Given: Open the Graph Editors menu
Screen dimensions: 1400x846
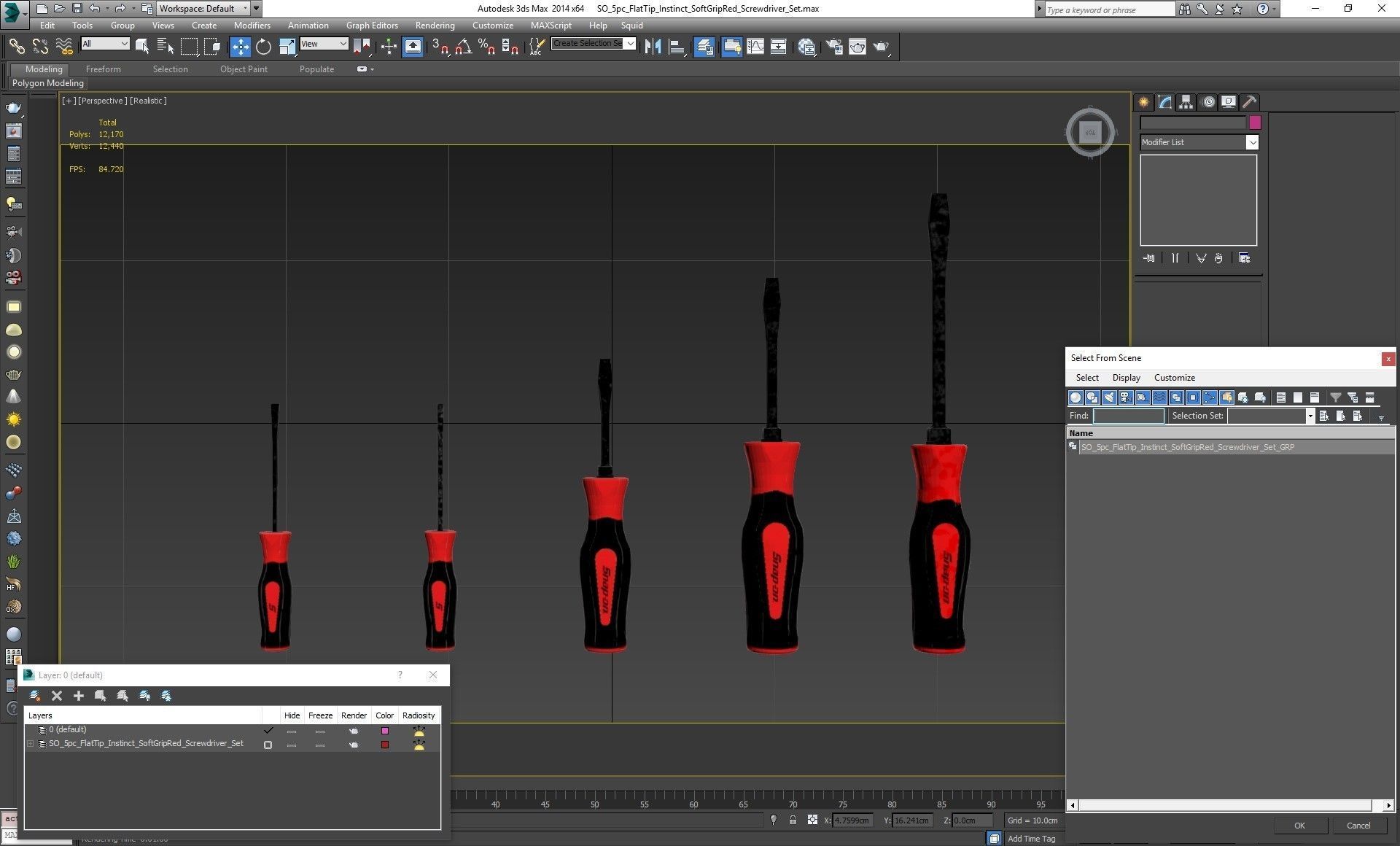Looking at the screenshot, I should [372, 26].
